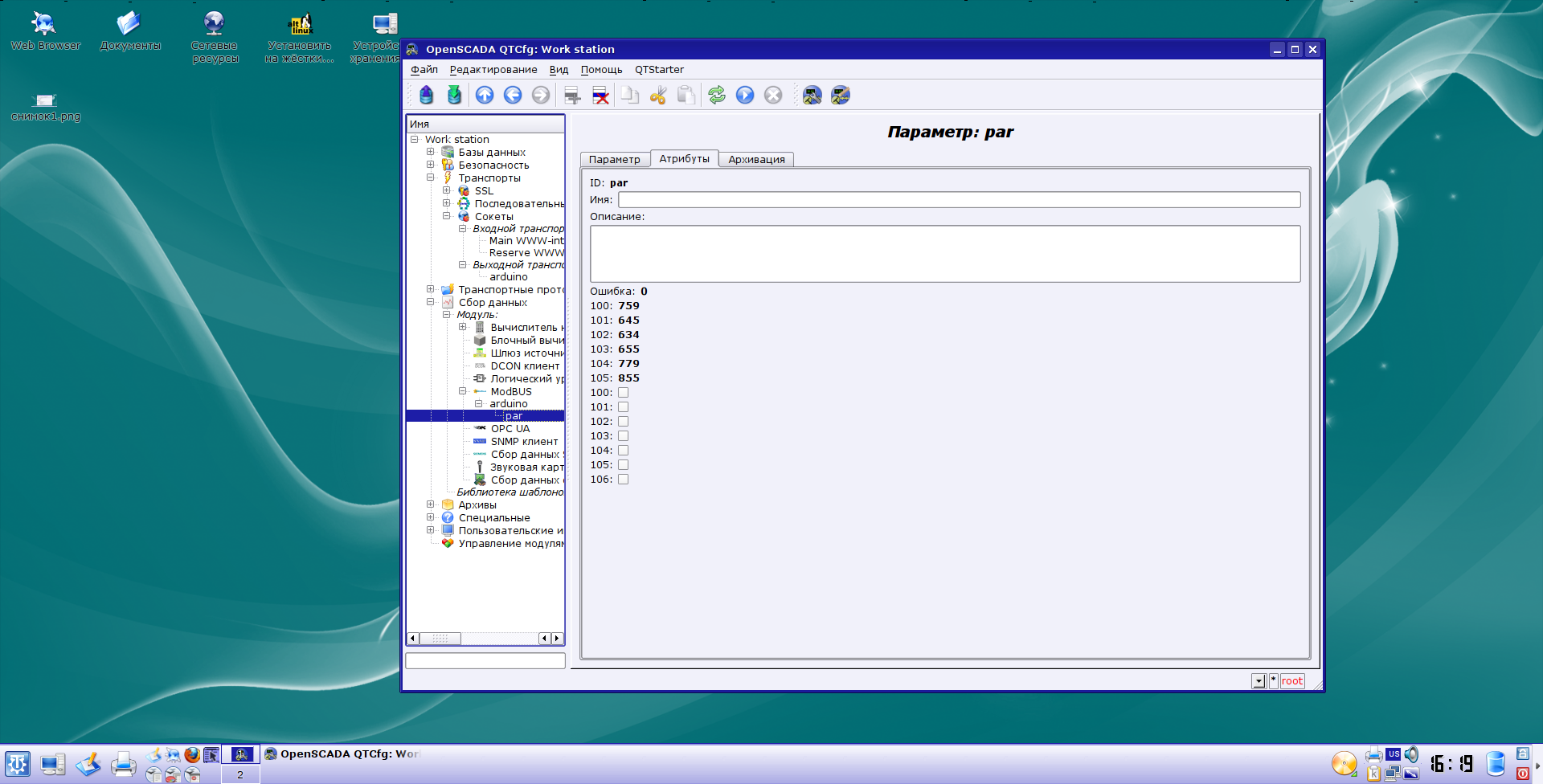
Task: Open the Редактирование menu
Action: 493,70
